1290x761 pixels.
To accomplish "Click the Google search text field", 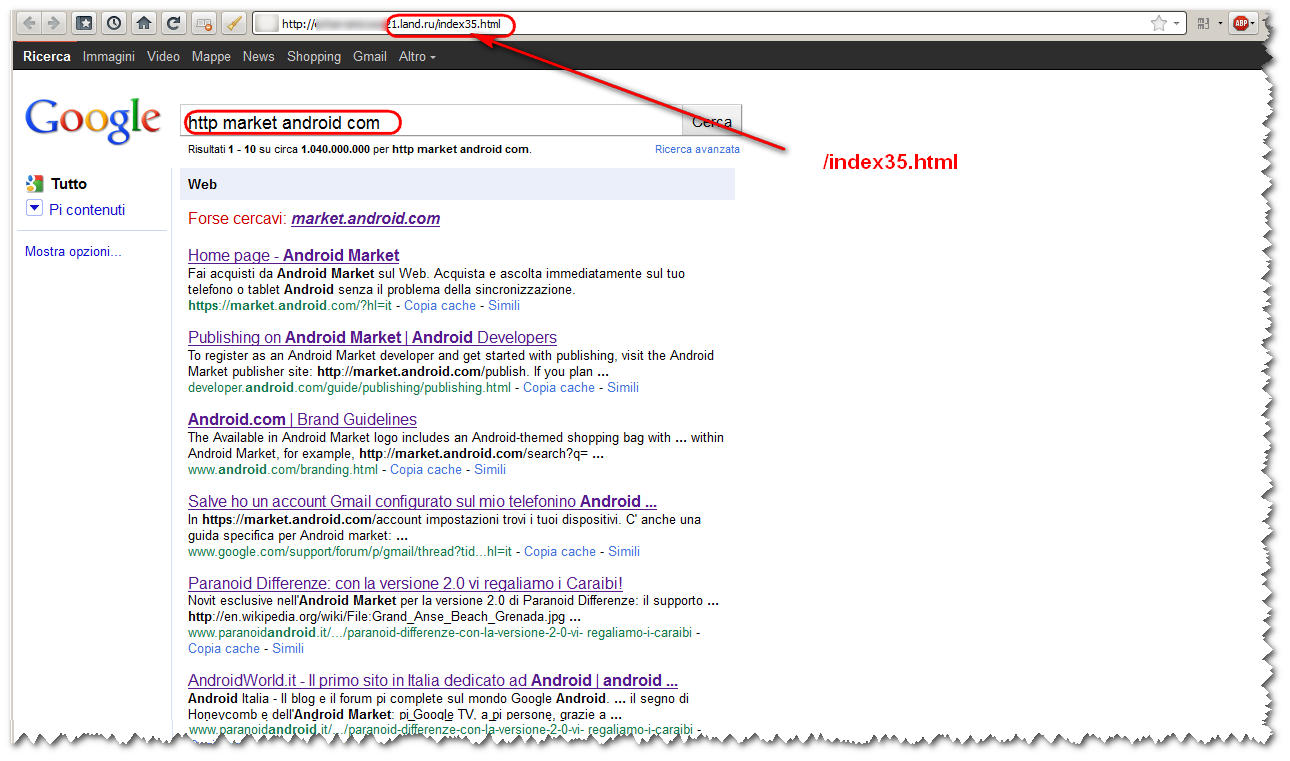I will [431, 122].
